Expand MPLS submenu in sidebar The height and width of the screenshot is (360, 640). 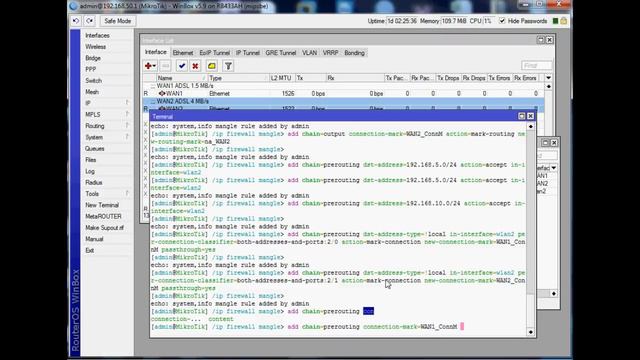pos(107,115)
